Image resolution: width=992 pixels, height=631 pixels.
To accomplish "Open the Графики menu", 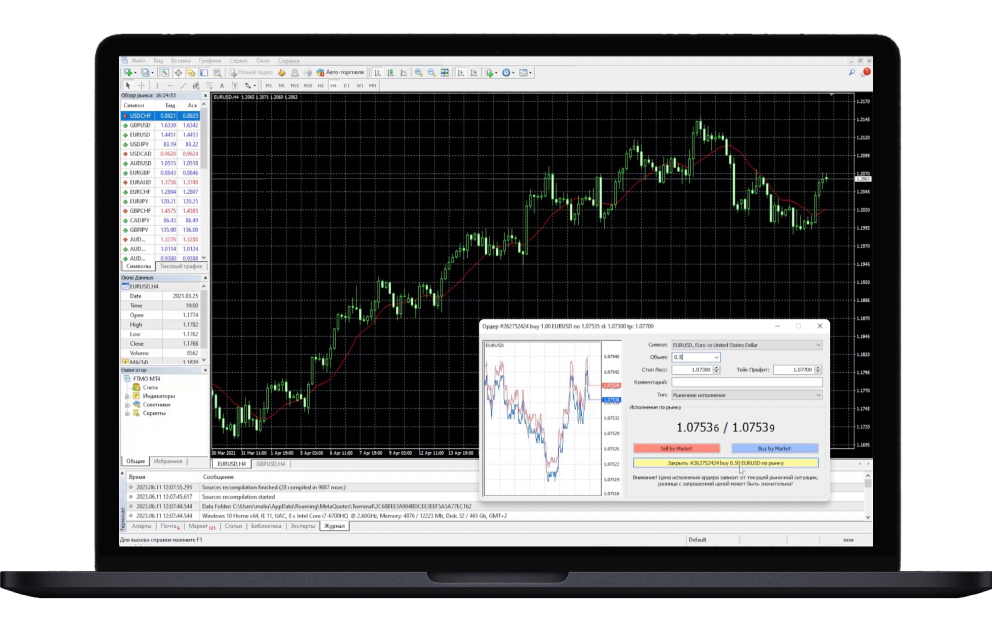I will (210, 61).
